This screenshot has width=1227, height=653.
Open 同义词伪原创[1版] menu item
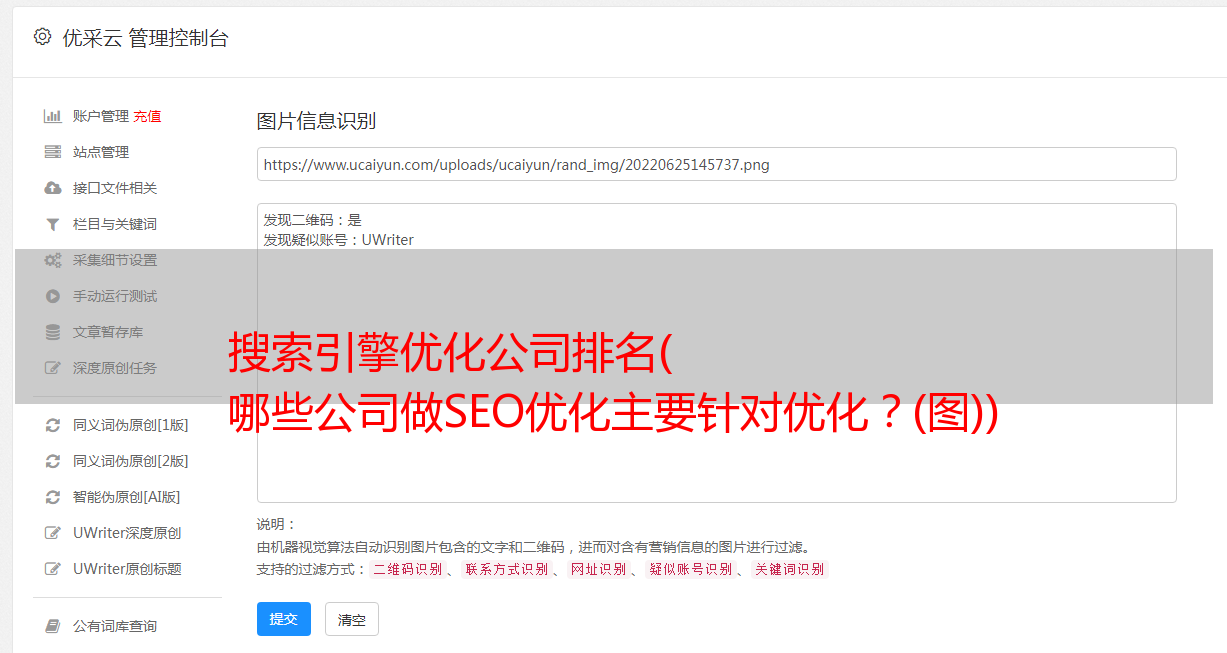(x=130, y=425)
